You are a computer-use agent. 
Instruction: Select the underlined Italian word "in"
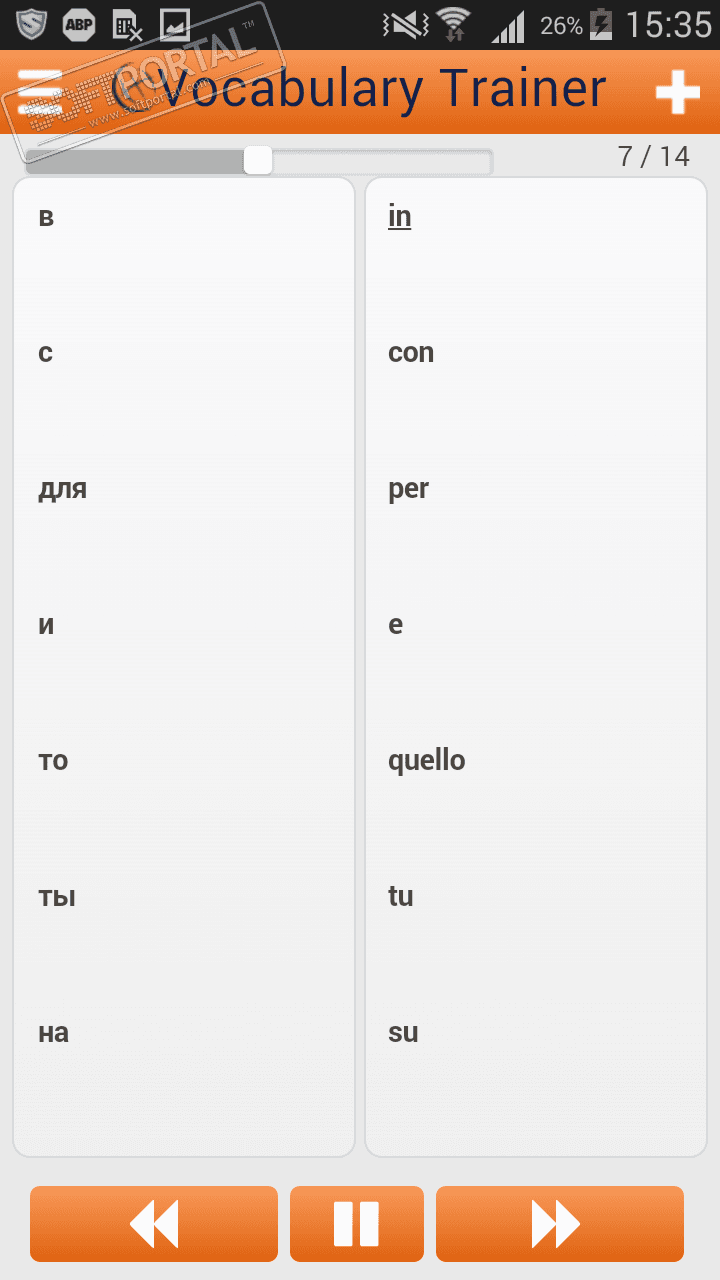point(399,217)
